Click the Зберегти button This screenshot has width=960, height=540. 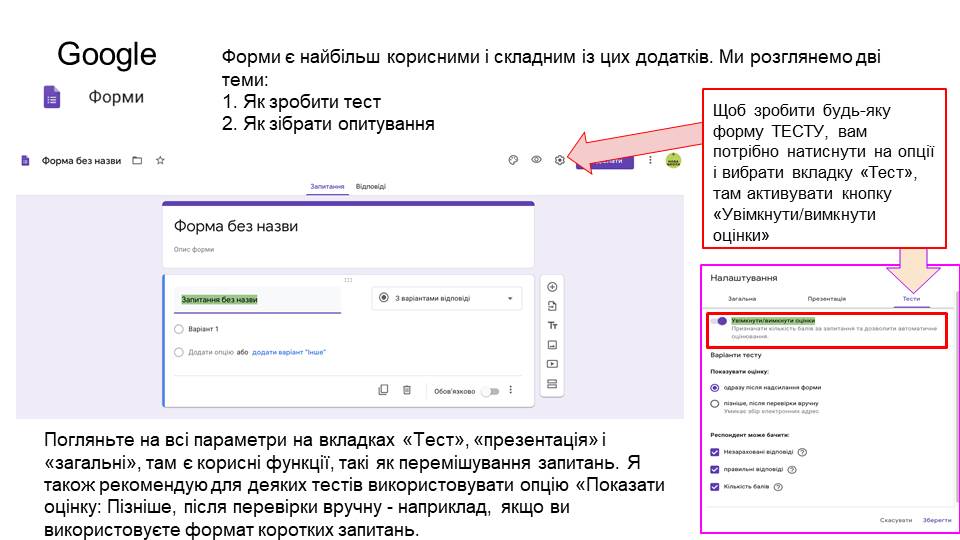click(936, 520)
